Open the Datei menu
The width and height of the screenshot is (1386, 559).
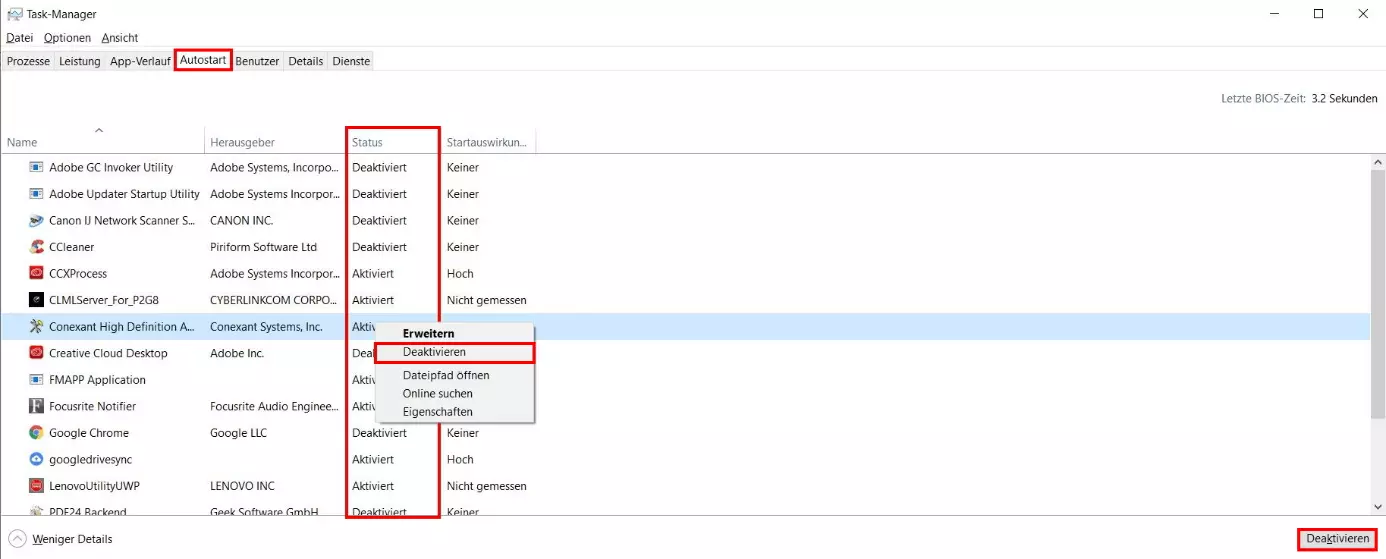pyautogui.click(x=20, y=38)
